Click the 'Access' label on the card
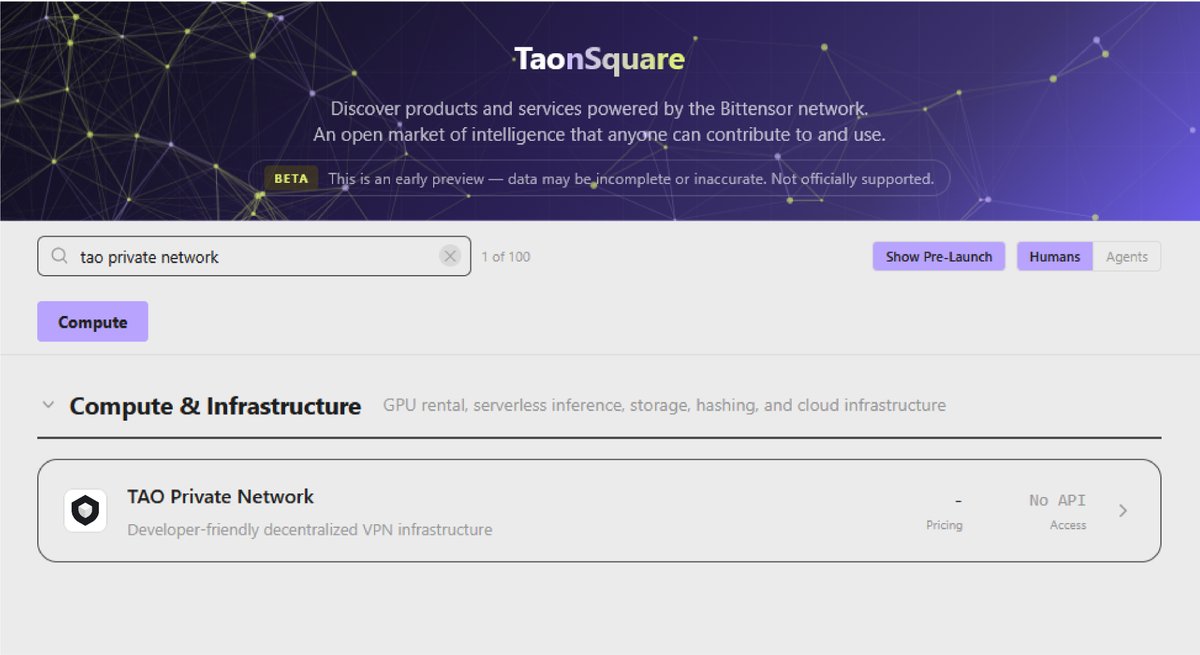This screenshot has width=1200, height=655. [x=1068, y=525]
